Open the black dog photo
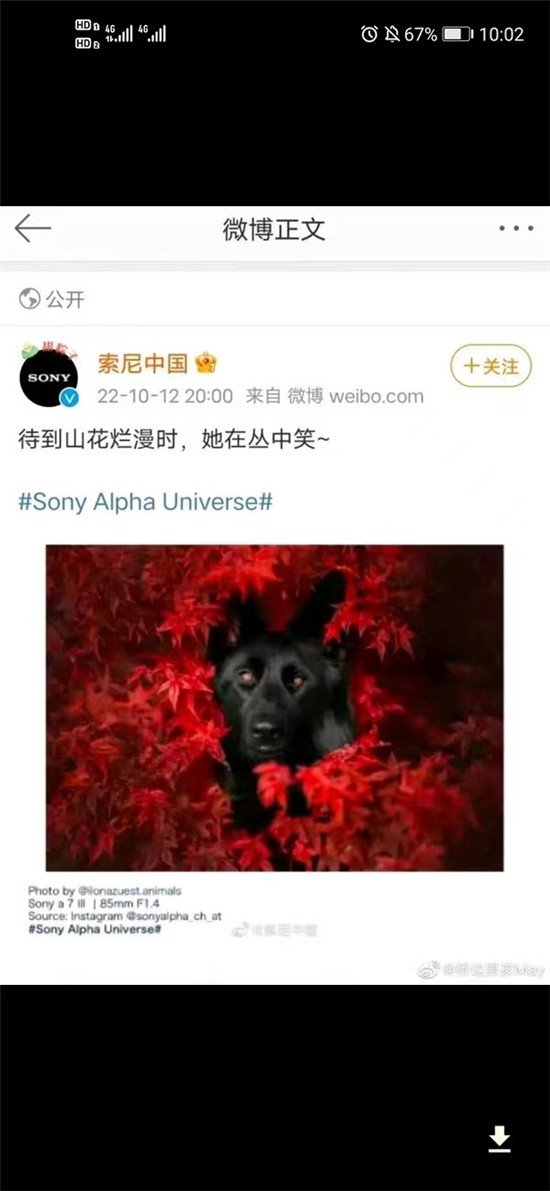Image resolution: width=550 pixels, height=1191 pixels. coord(274,708)
